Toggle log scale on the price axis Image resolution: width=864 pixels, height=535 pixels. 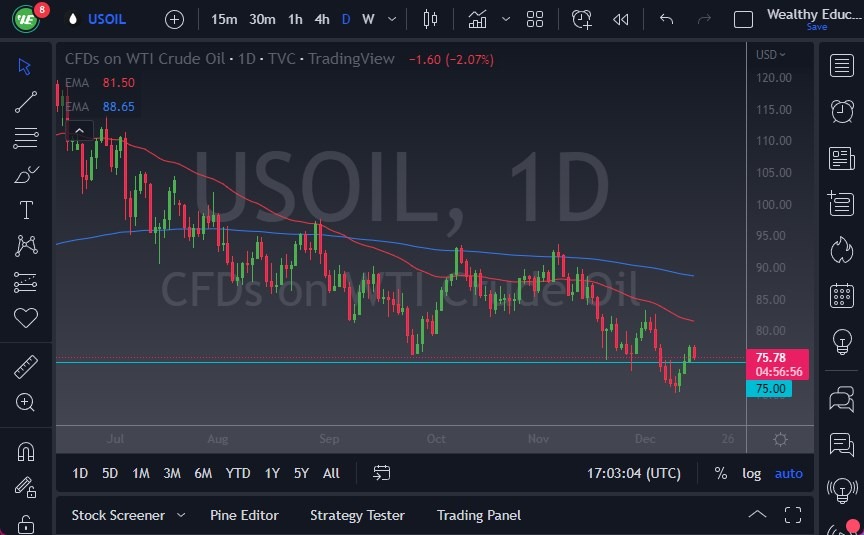pyautogui.click(x=751, y=473)
